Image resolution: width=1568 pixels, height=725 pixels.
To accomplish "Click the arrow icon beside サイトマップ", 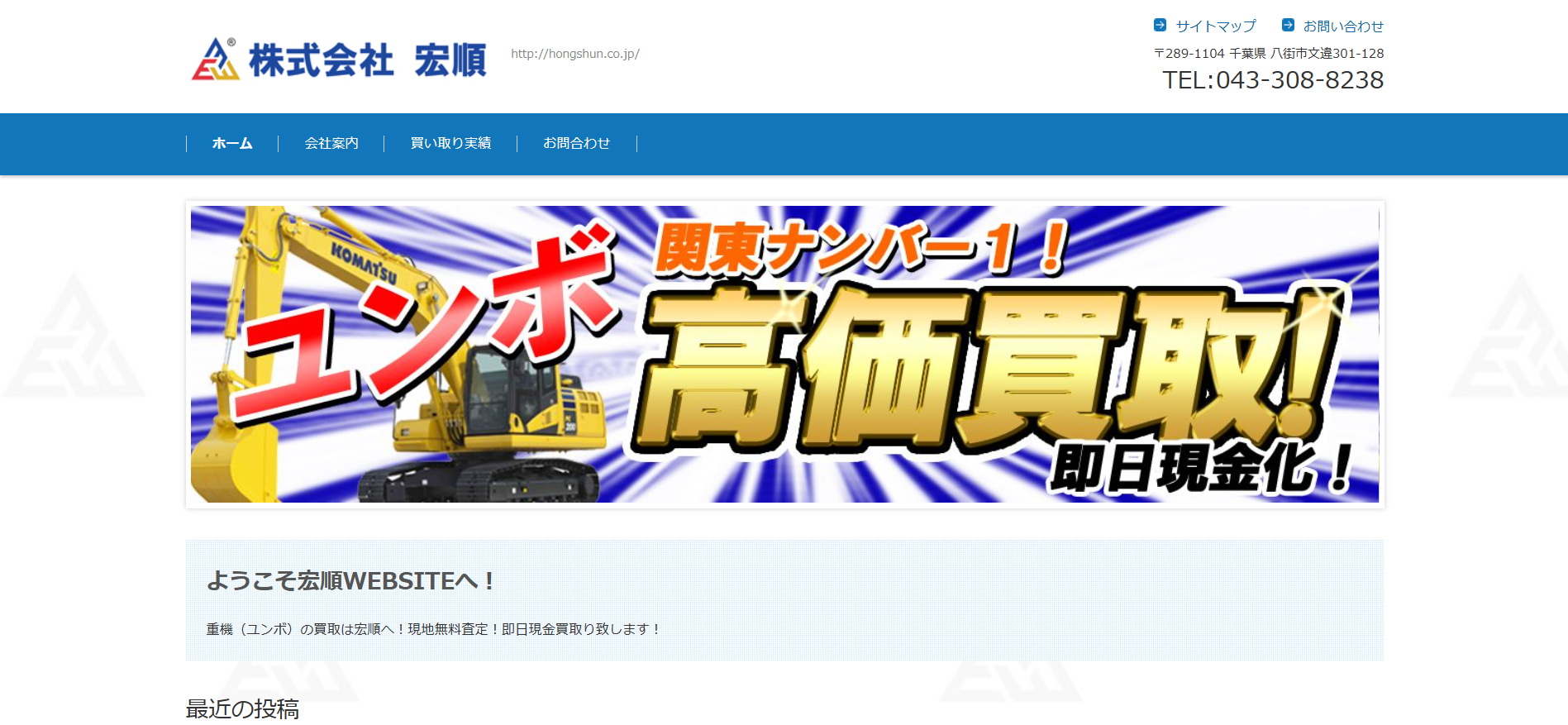I will 1160,25.
